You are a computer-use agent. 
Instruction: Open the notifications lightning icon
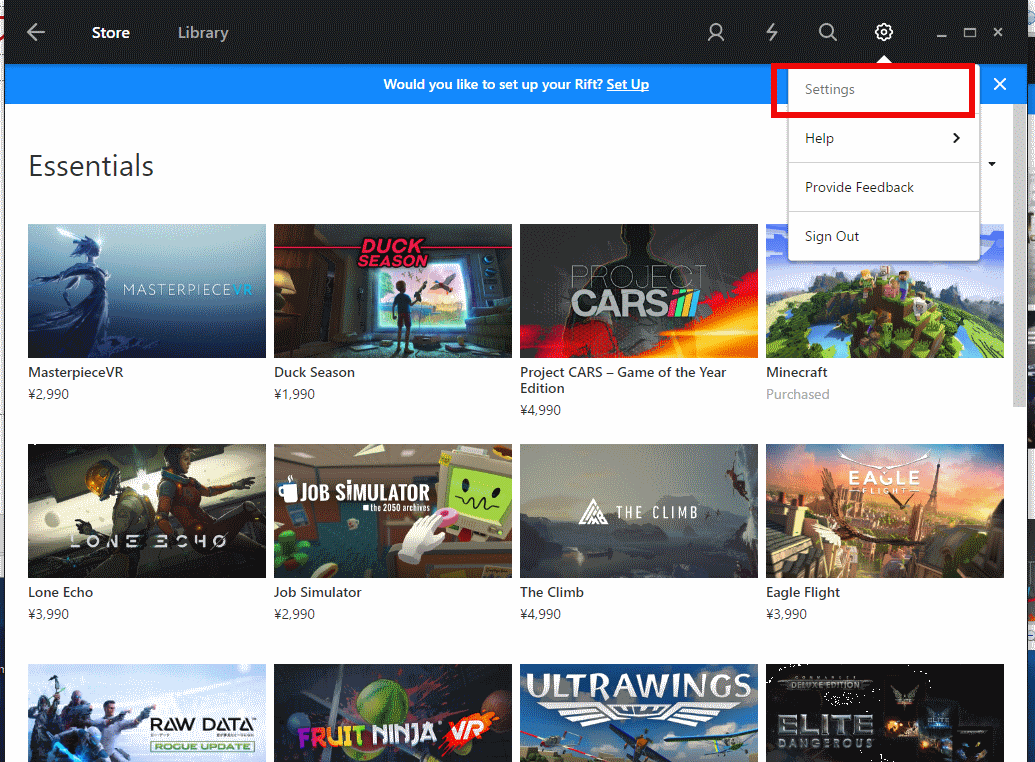pyautogui.click(x=772, y=32)
